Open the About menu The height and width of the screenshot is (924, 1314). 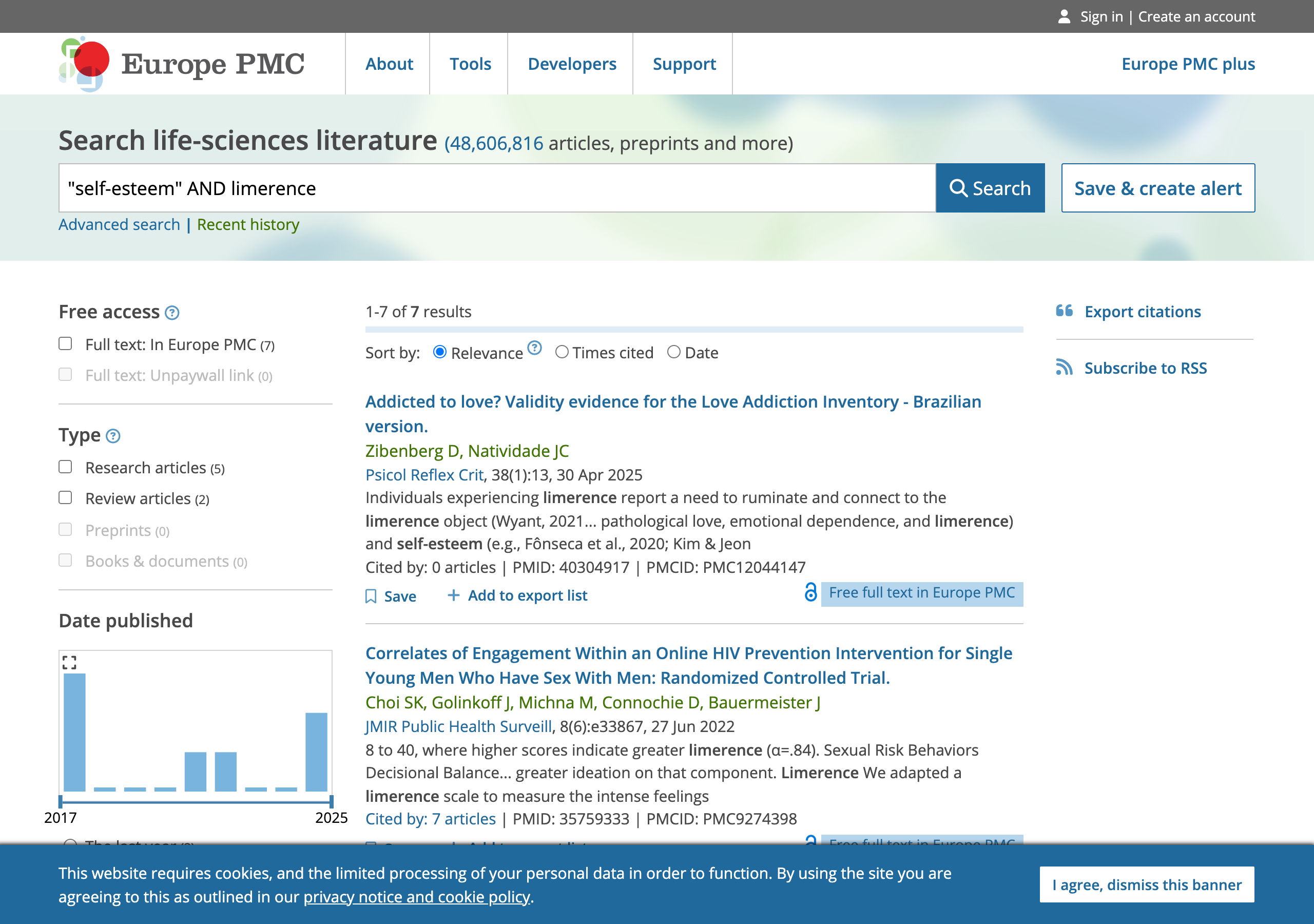[x=389, y=64]
